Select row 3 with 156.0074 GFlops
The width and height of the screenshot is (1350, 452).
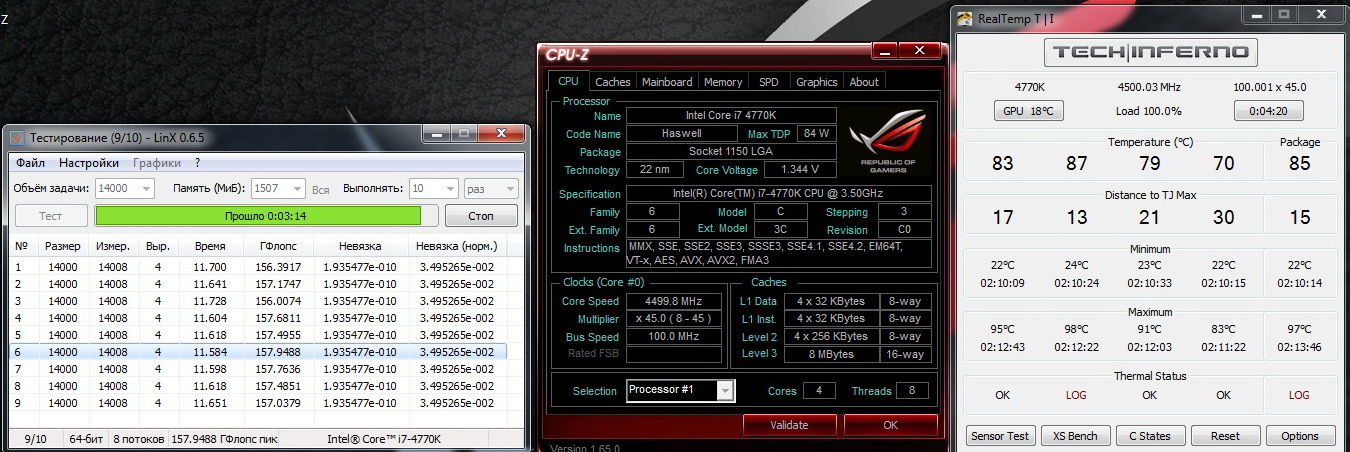point(259,301)
